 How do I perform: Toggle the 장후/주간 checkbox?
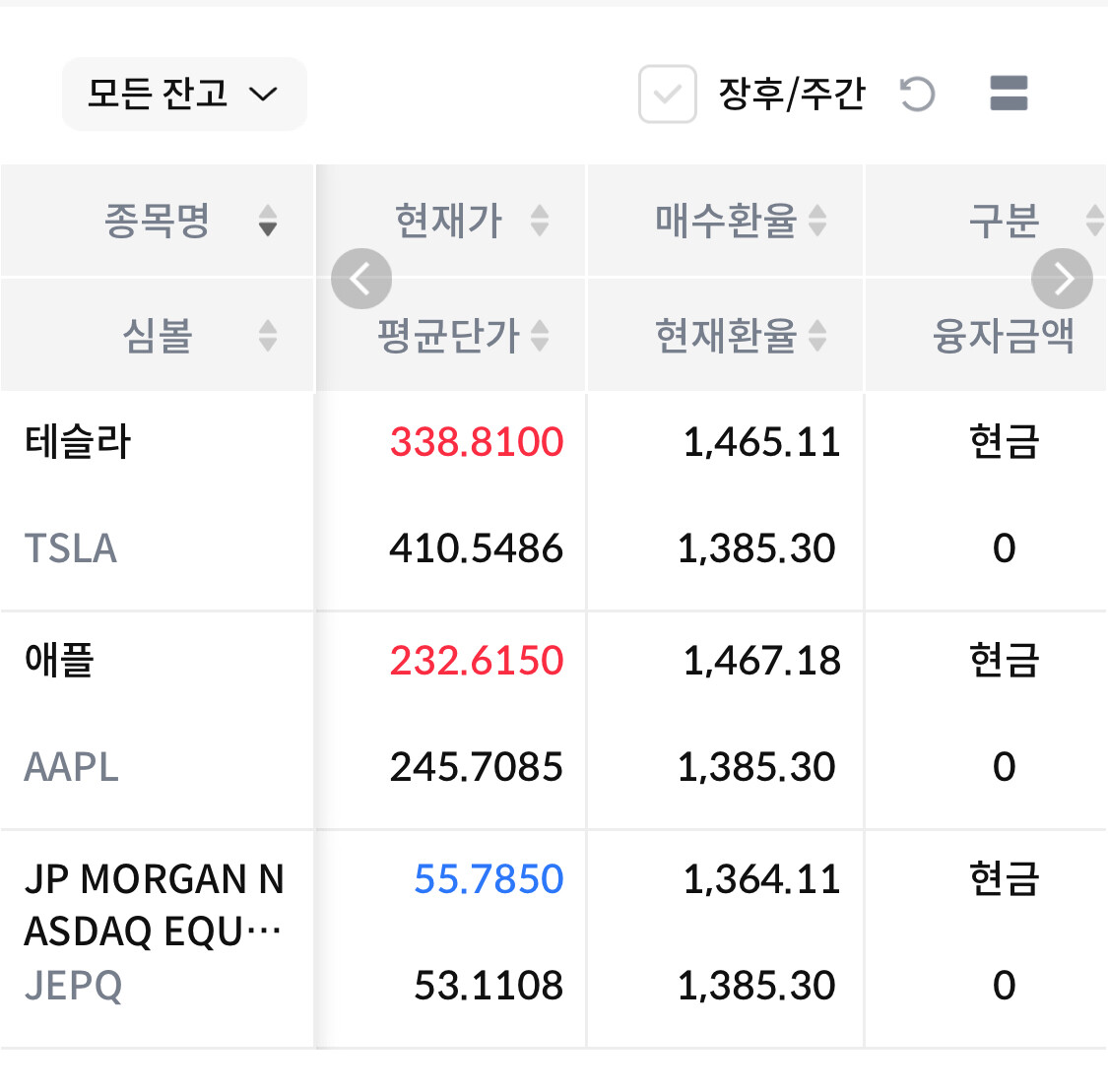pos(668,95)
